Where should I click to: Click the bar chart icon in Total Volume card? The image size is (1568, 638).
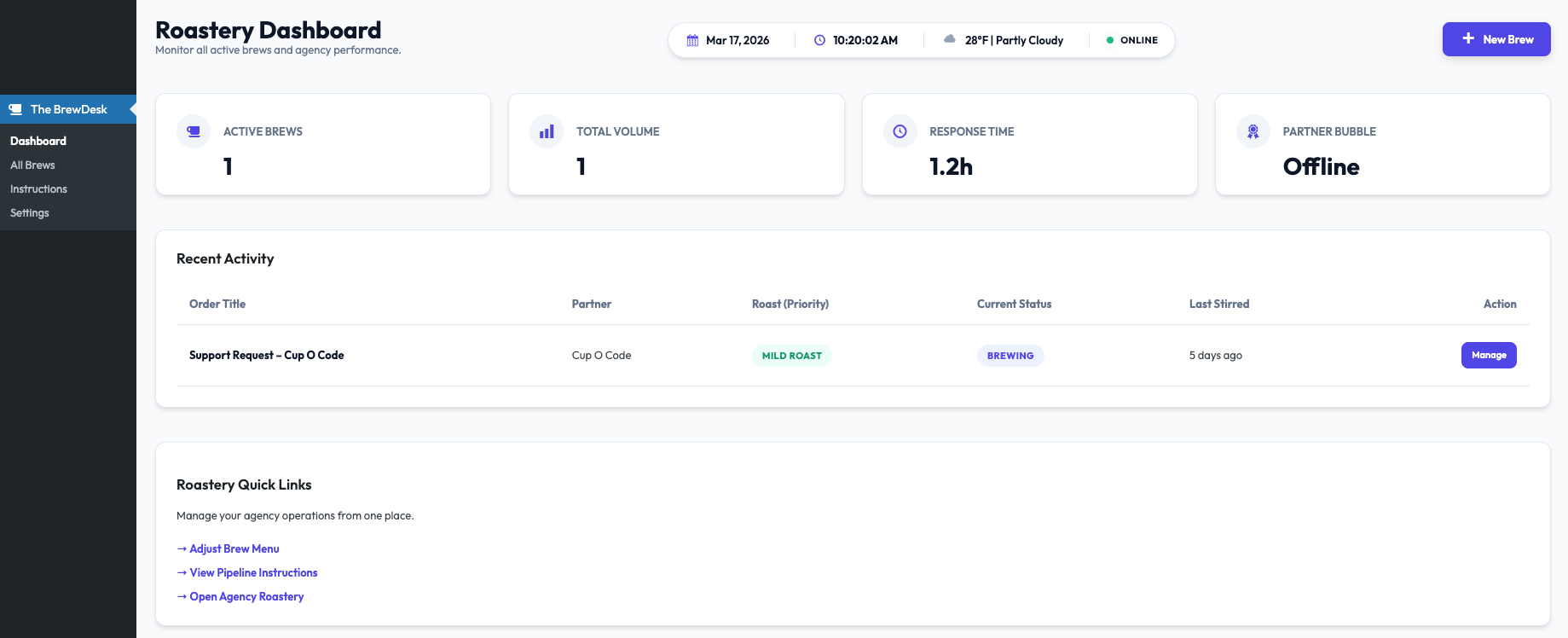(x=547, y=131)
